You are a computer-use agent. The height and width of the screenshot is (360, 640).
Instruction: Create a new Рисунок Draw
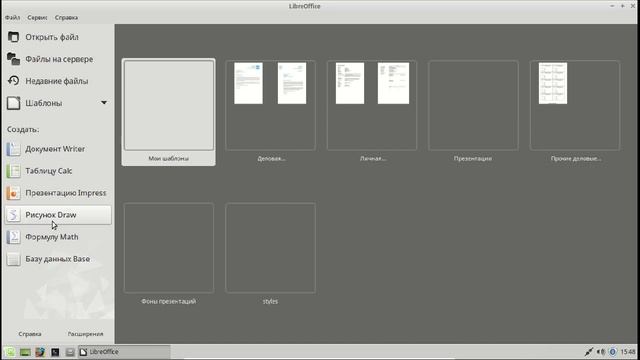tap(58, 215)
